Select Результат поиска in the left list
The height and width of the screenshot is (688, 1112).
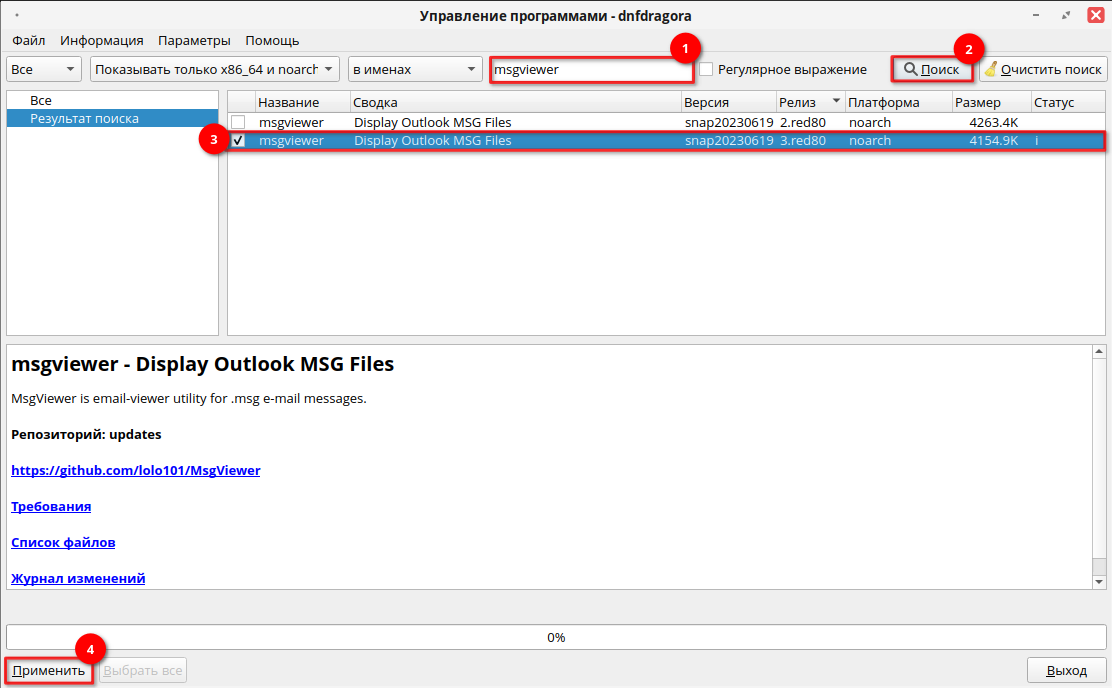(x=84, y=119)
